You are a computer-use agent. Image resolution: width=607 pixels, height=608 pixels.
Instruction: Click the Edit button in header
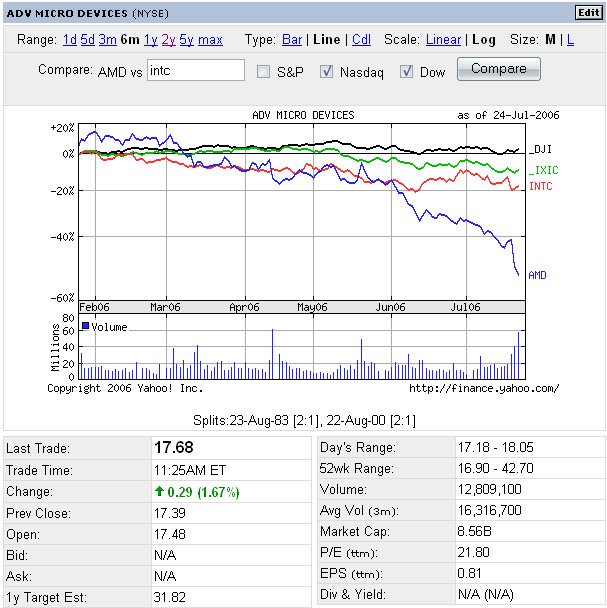[x=588, y=13]
